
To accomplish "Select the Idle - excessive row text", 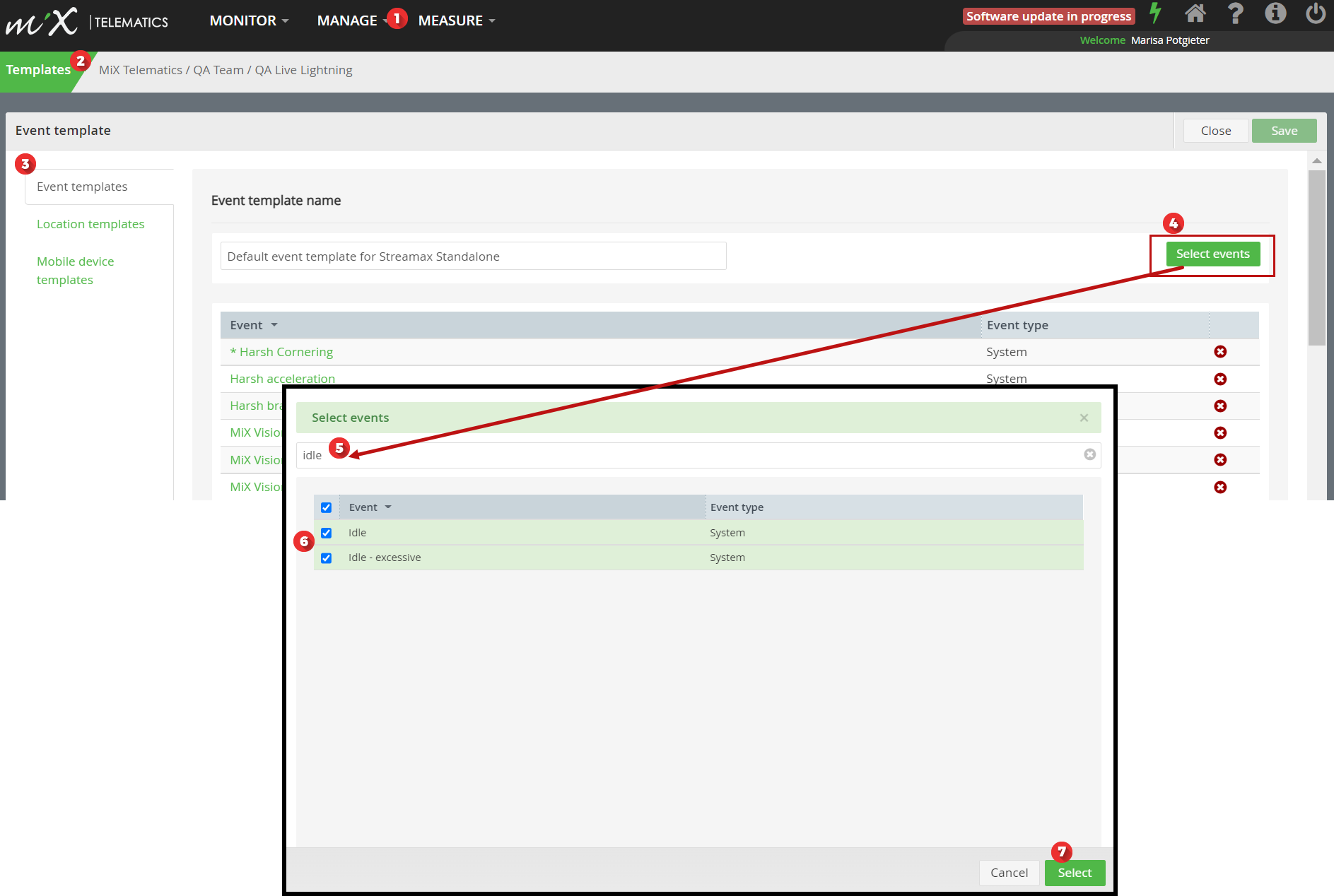I will click(385, 558).
